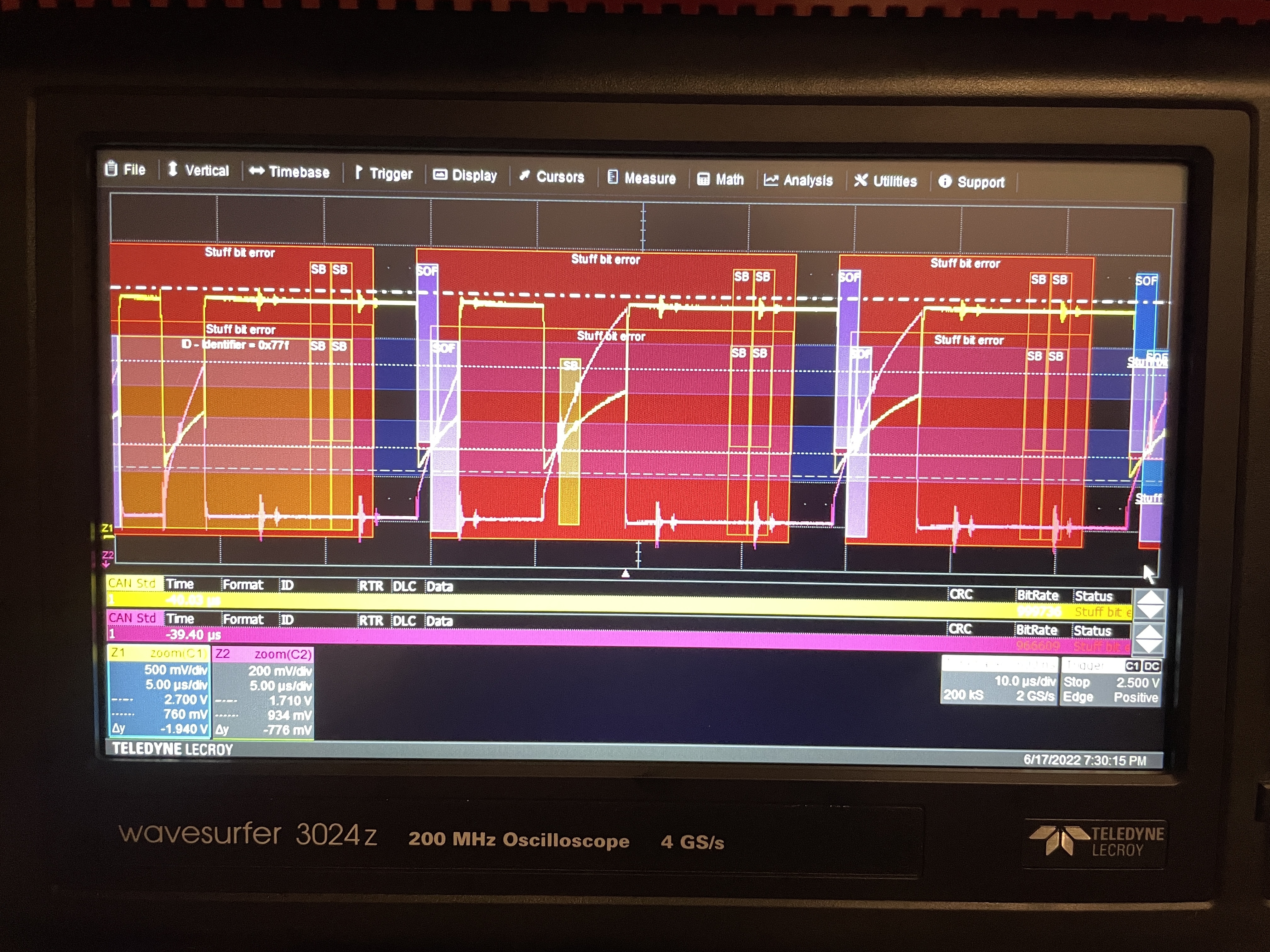Click the ID - Identifier = 0x77f annotation
1270x952 pixels.
pyautogui.click(x=235, y=345)
